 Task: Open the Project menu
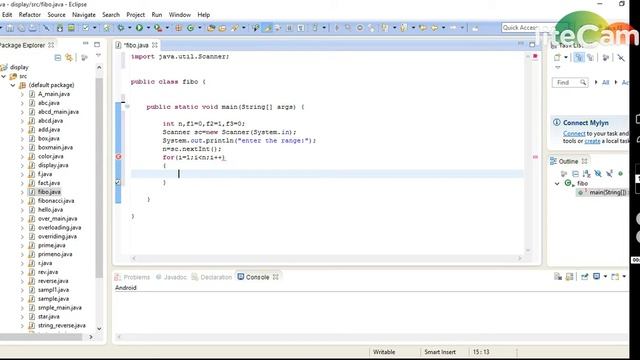tap(136, 15)
